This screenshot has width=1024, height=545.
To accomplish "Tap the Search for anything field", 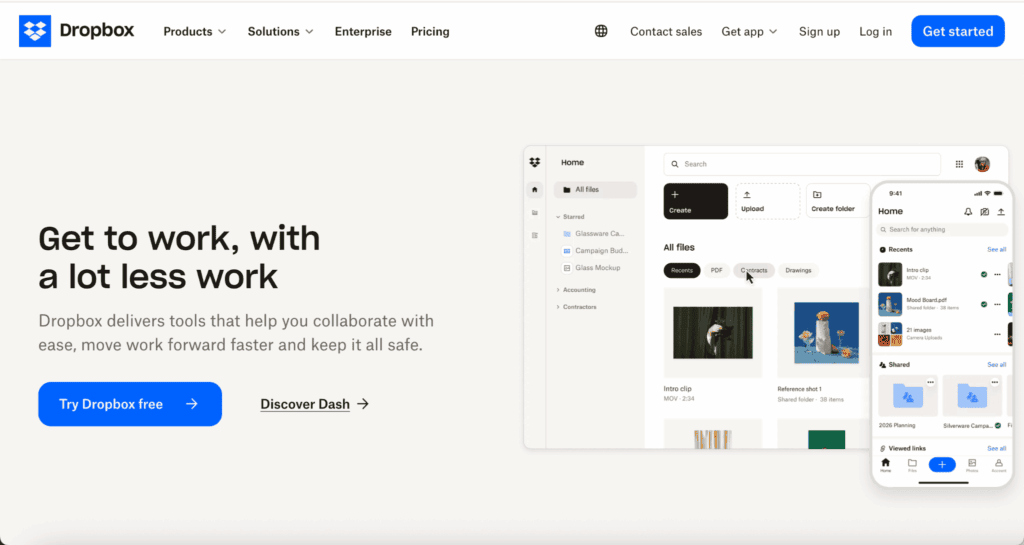I will click(942, 230).
